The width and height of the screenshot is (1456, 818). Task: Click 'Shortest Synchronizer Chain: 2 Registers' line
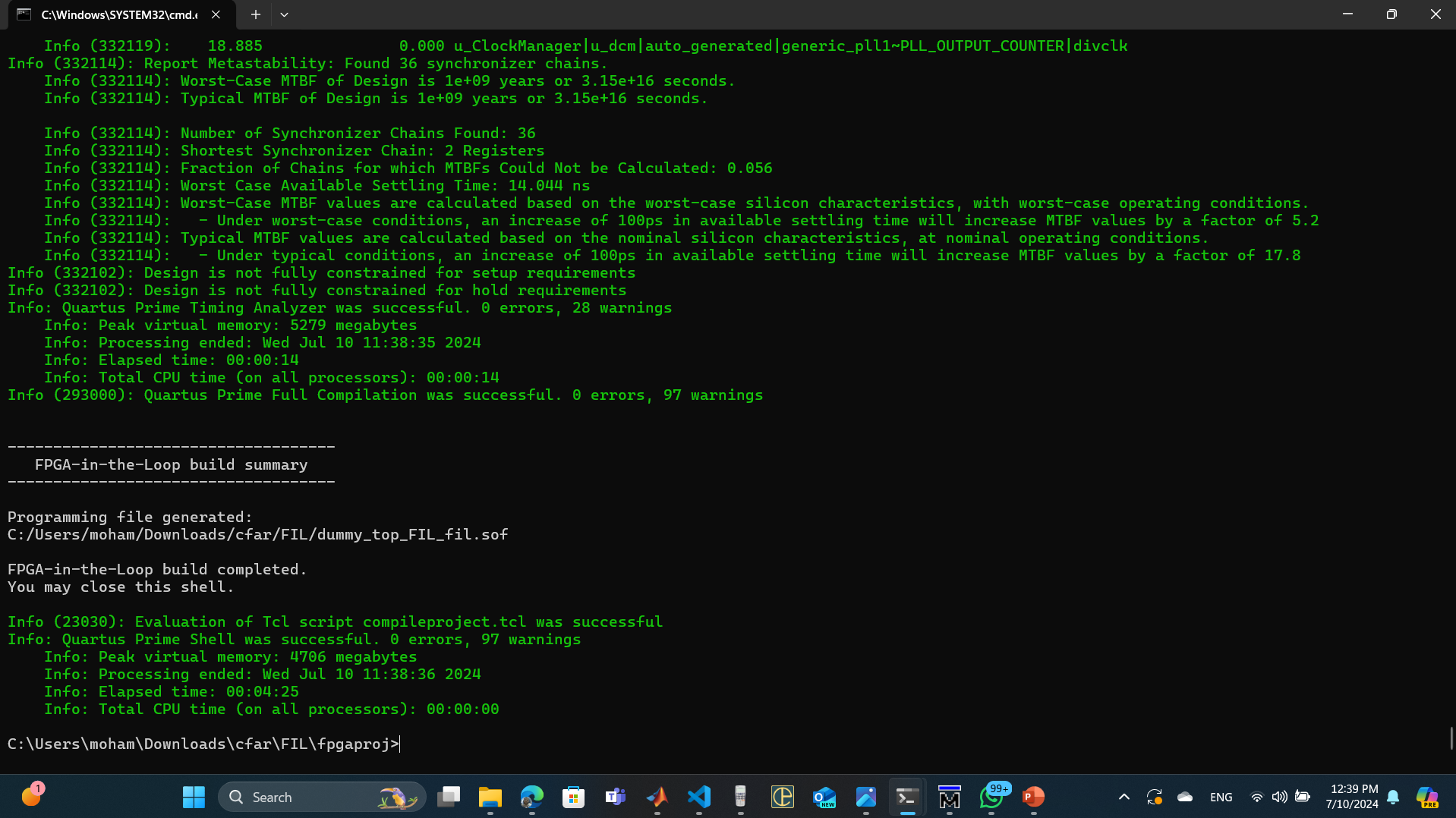pos(294,150)
